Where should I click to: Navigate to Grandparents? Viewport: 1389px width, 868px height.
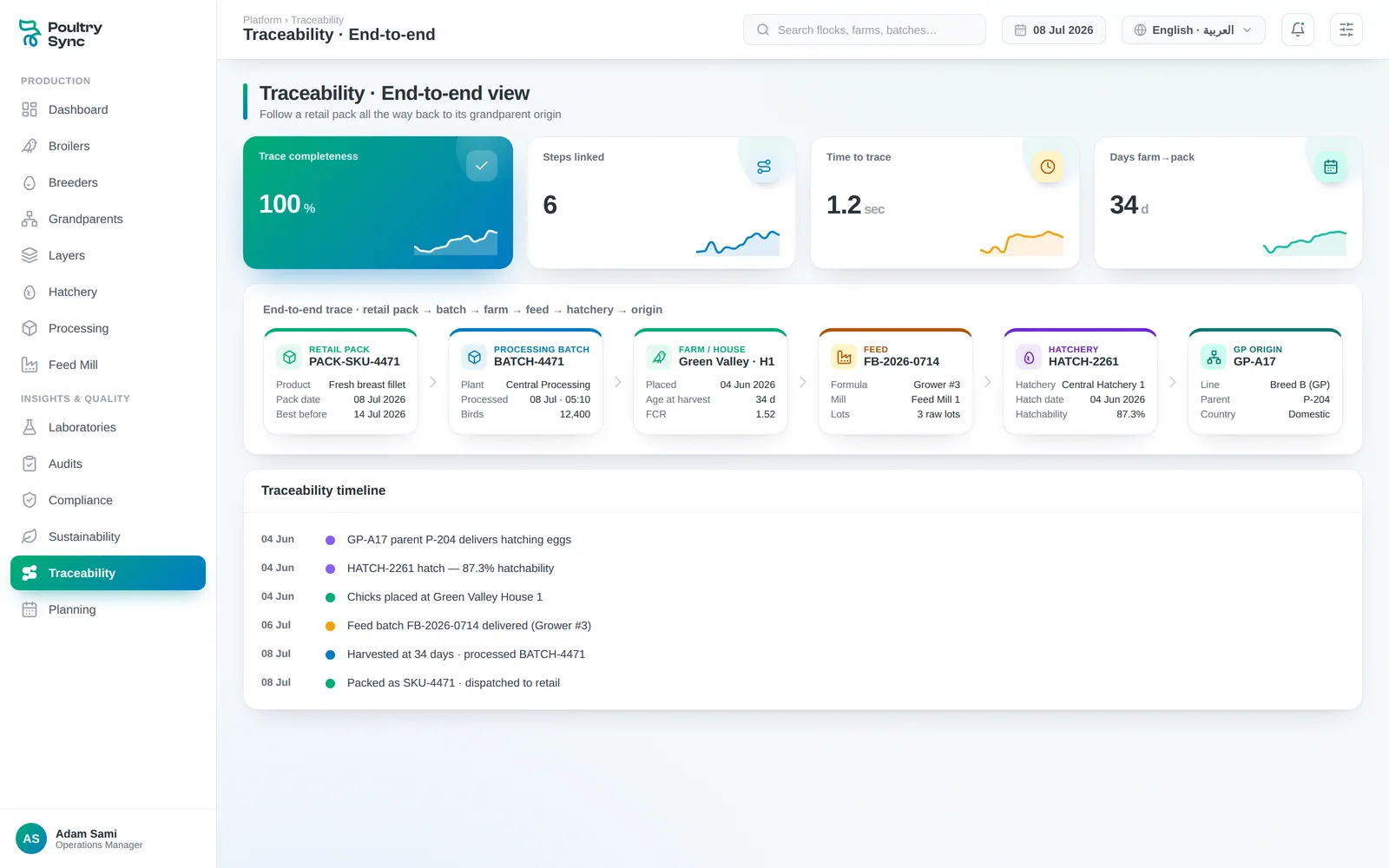click(x=108, y=219)
